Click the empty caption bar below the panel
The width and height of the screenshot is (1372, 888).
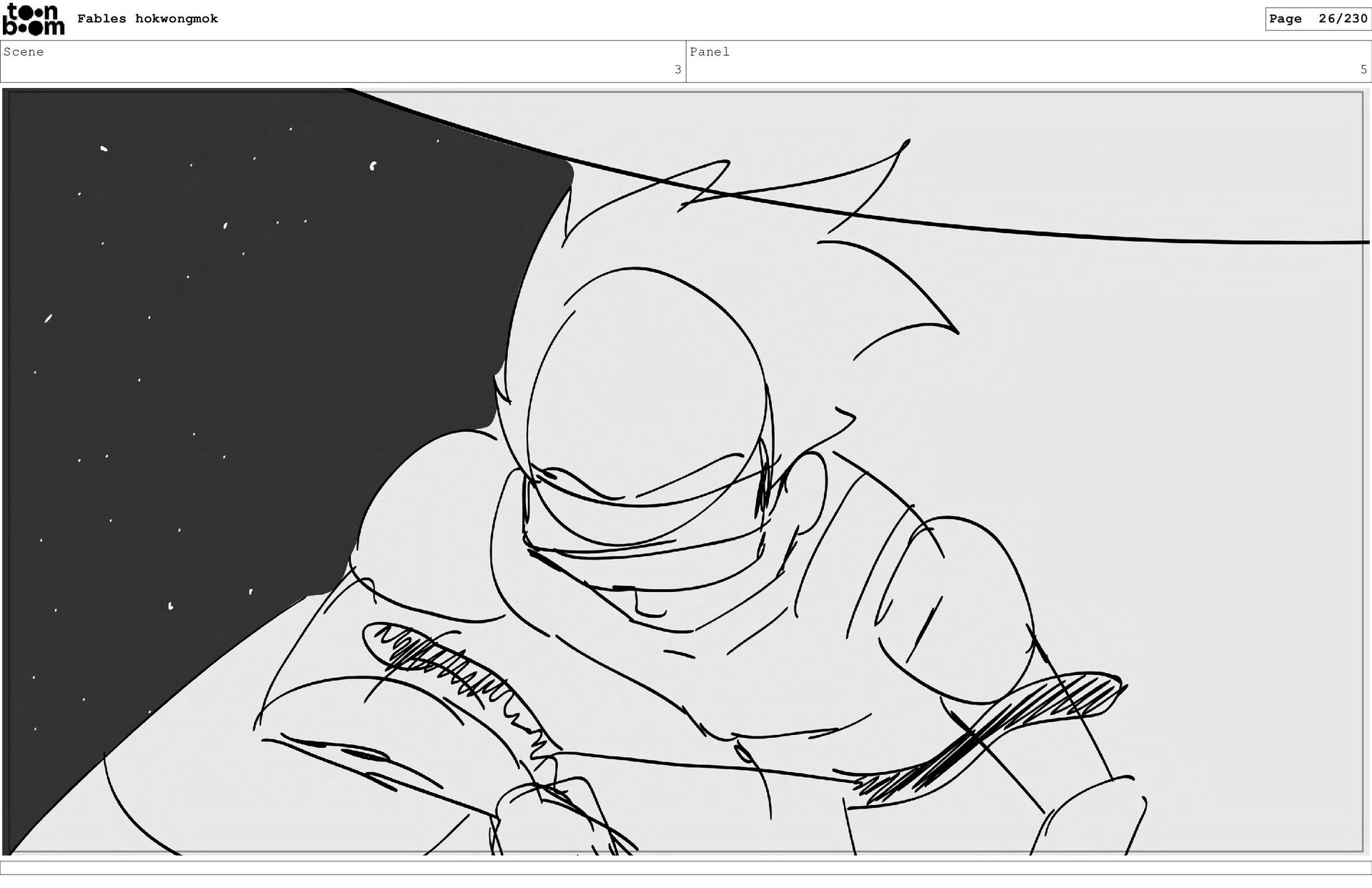[x=686, y=867]
